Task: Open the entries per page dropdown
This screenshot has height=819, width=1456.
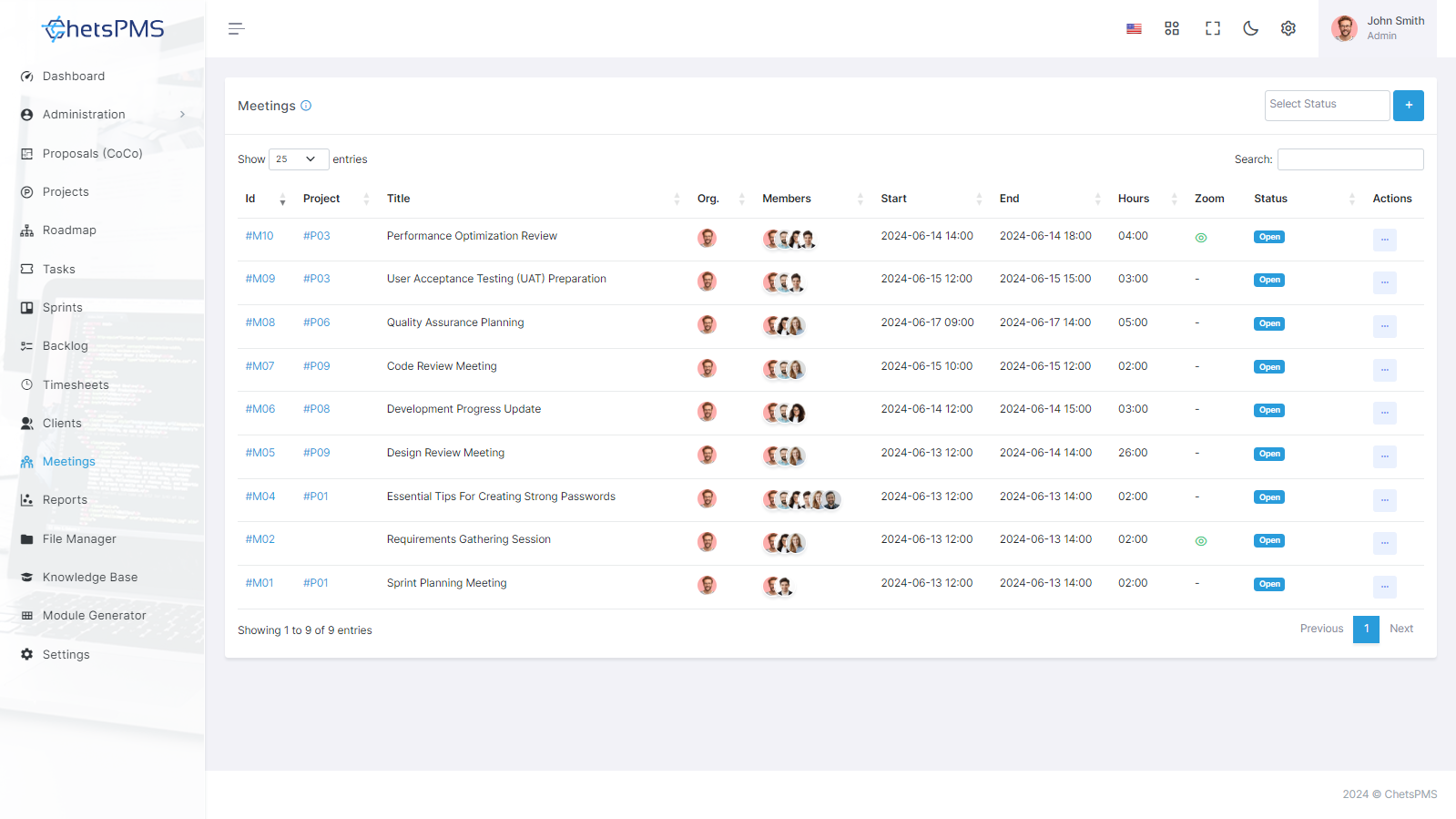Action: (299, 159)
